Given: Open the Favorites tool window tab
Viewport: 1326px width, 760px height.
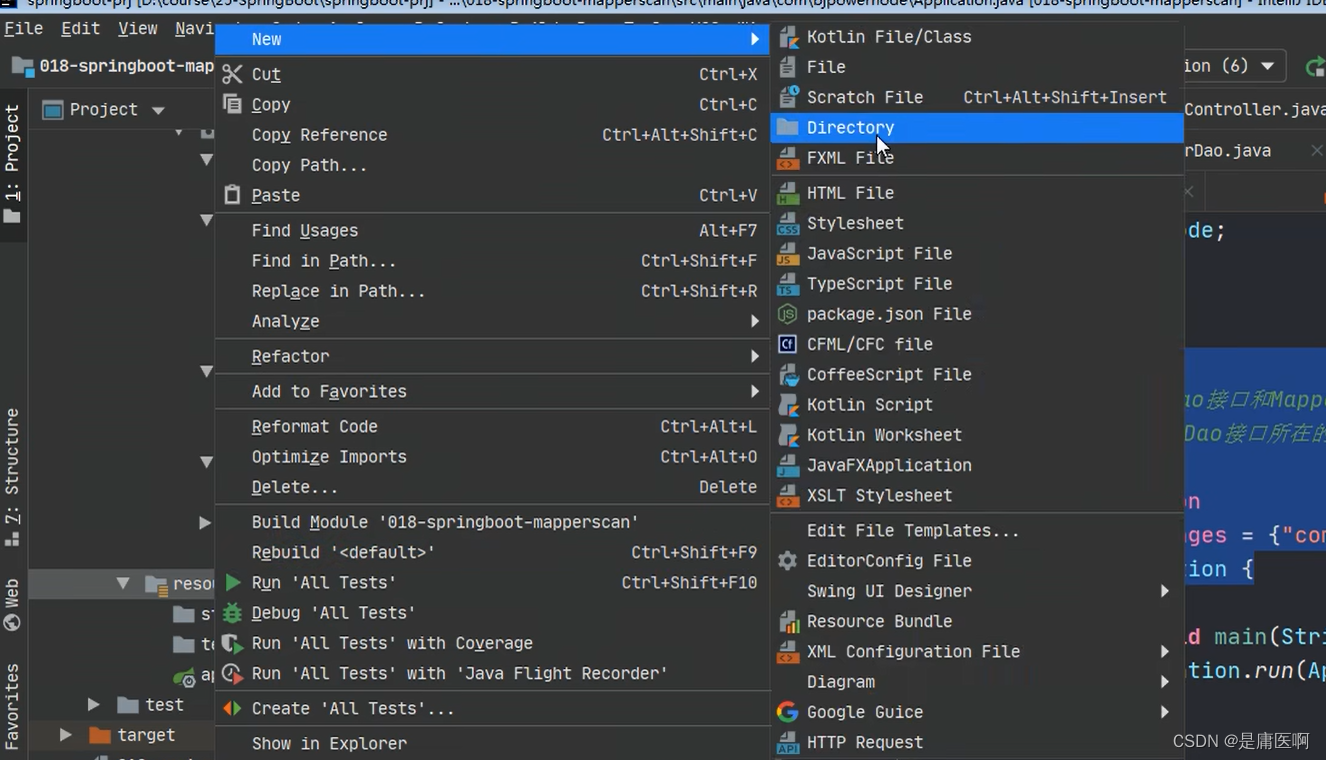Looking at the screenshot, I should click(x=12, y=706).
